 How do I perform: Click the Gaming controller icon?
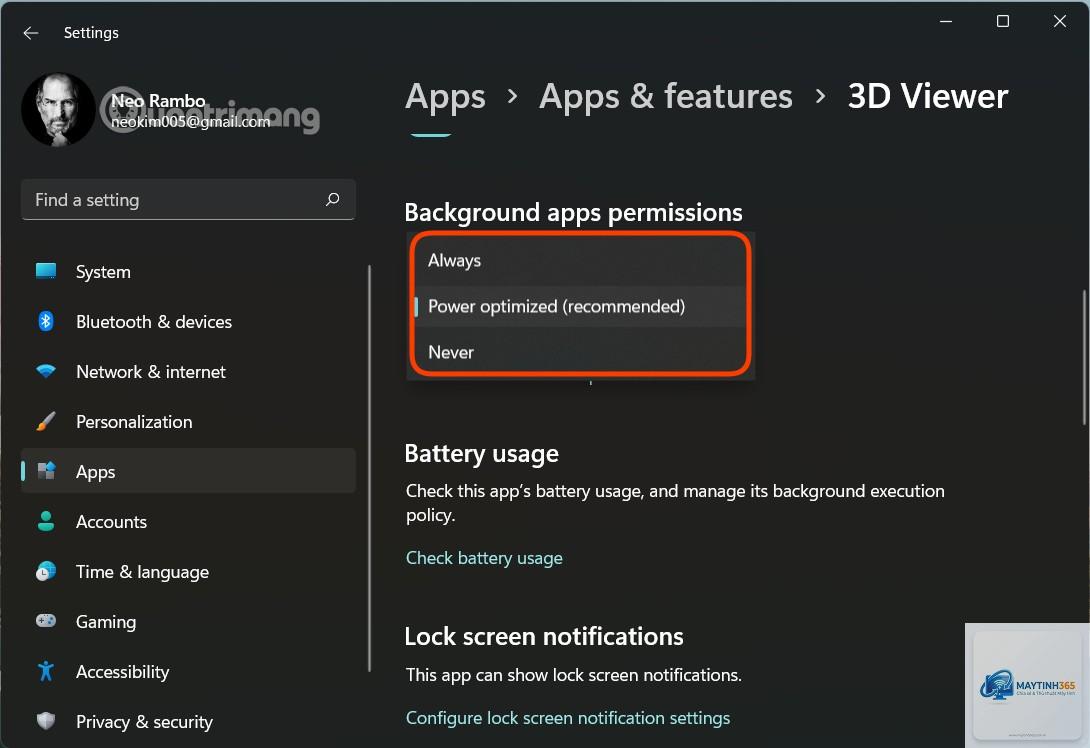point(46,621)
